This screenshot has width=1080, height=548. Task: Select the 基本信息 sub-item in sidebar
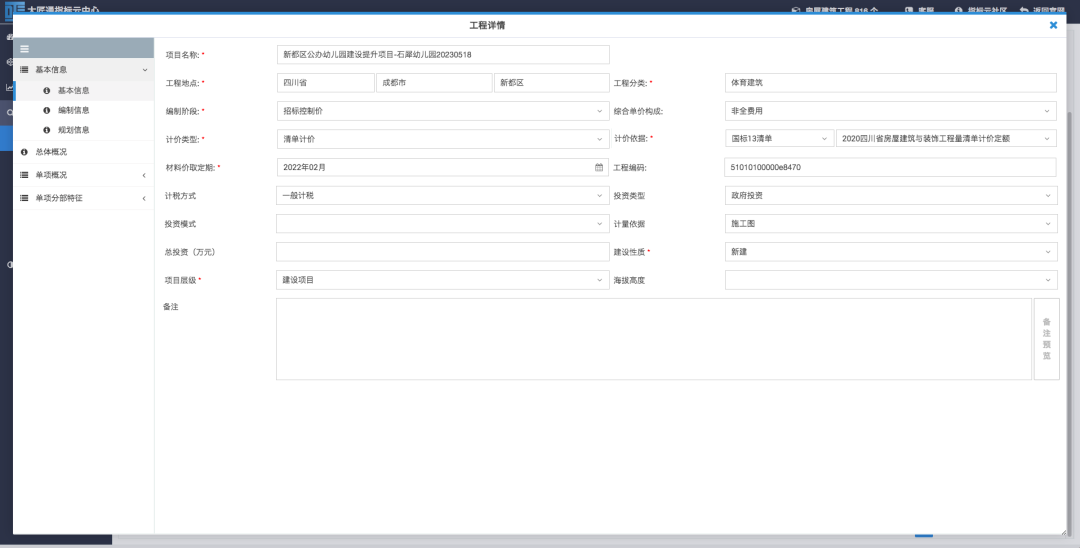(83, 90)
